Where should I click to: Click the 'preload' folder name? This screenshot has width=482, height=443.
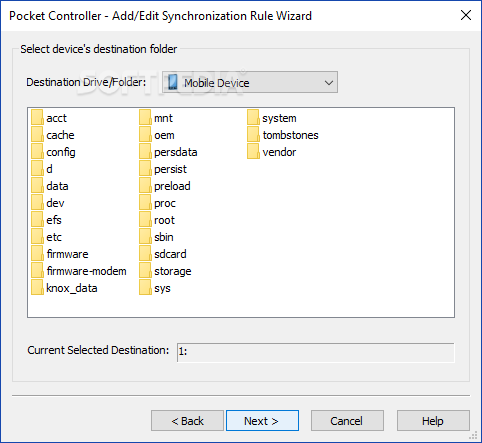[x=172, y=186]
